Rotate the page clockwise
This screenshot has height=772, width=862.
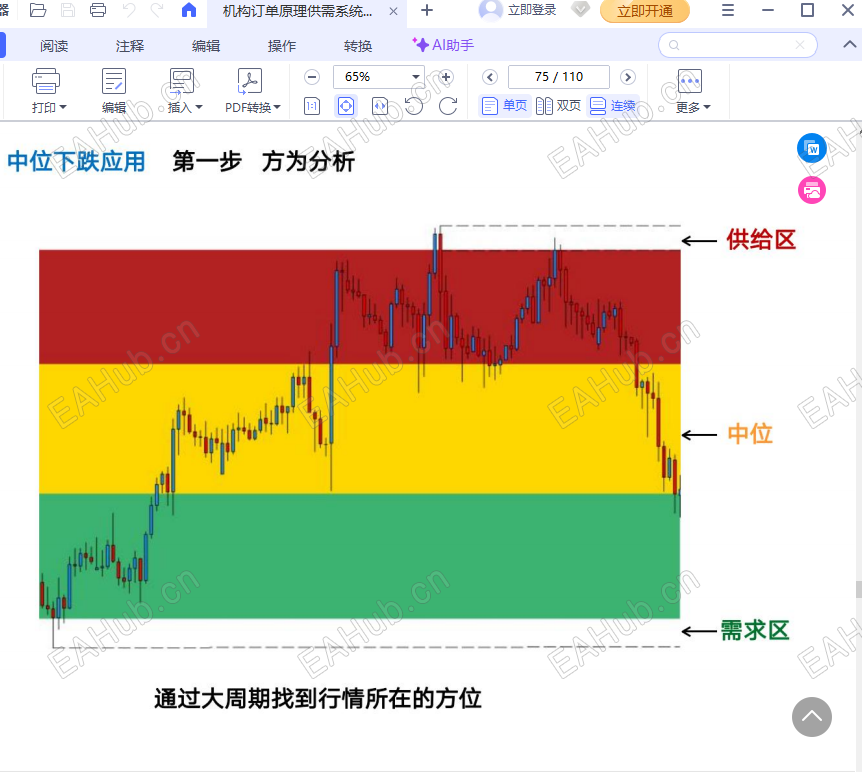(x=448, y=106)
